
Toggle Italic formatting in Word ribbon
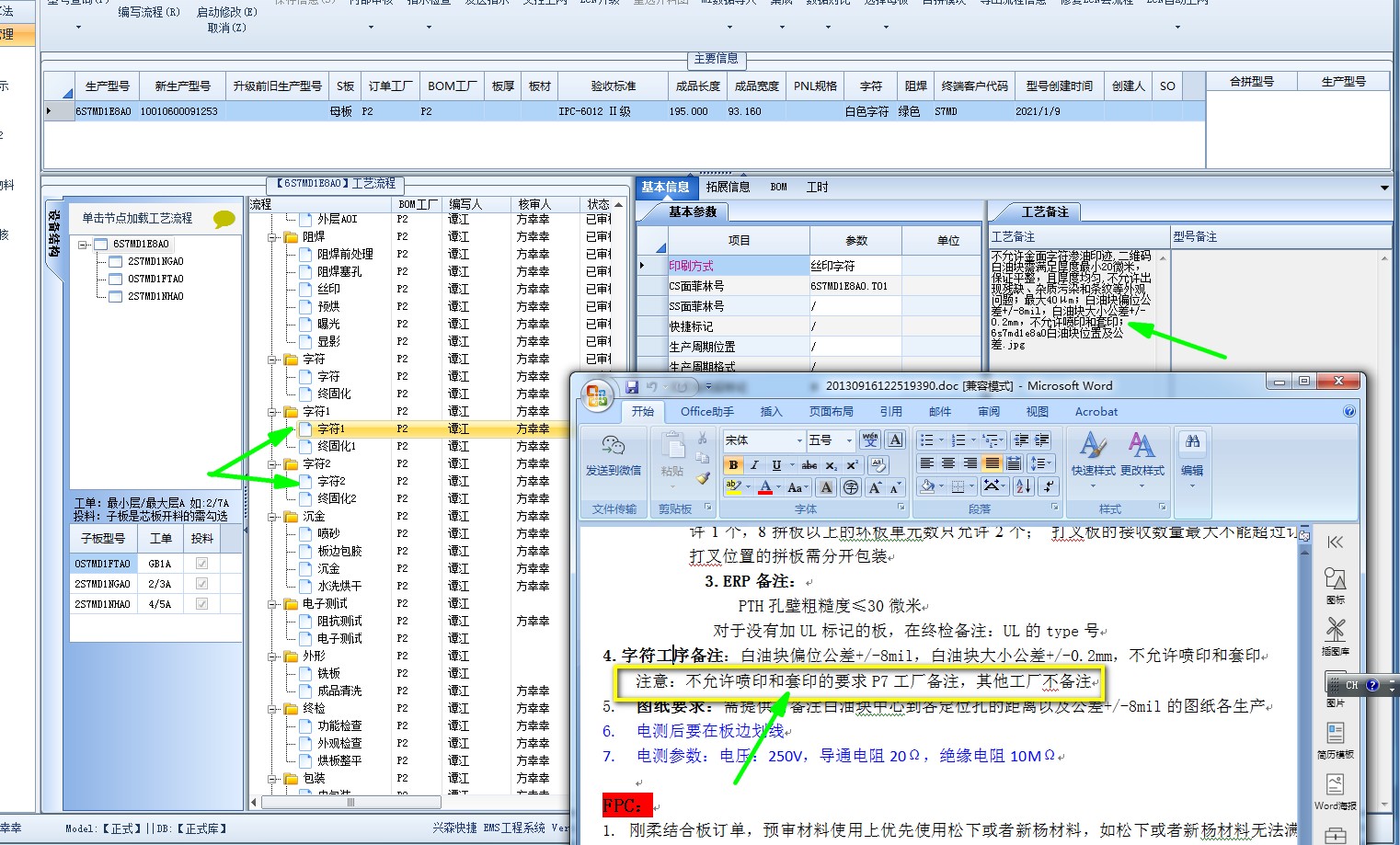754,464
